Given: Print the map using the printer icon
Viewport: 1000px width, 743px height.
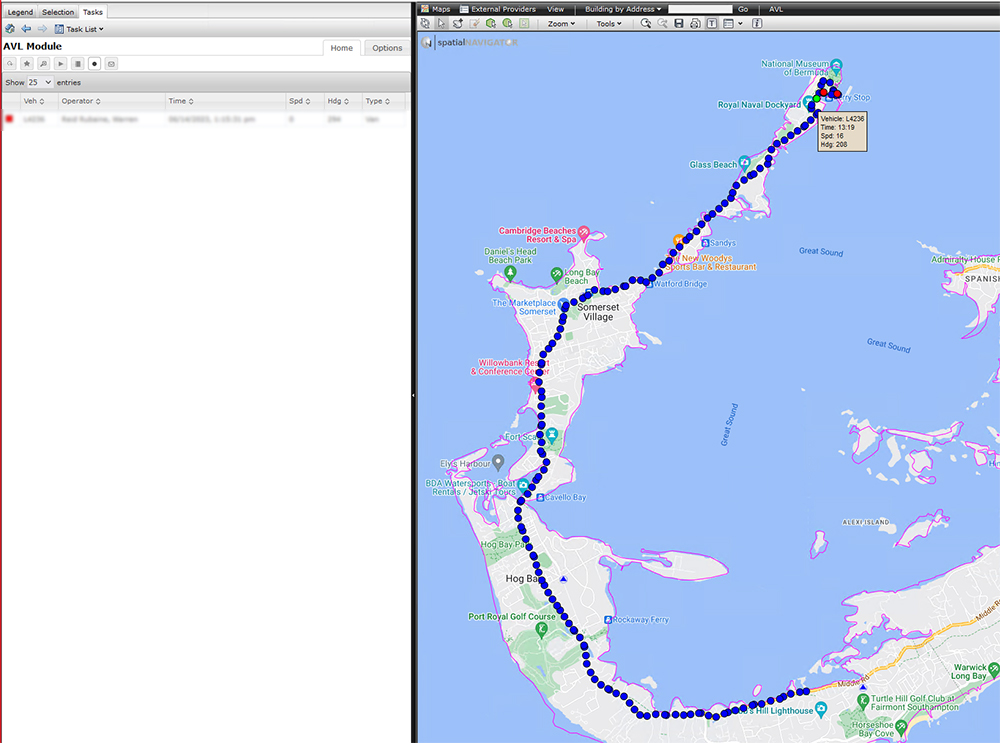Looking at the screenshot, I should (695, 24).
